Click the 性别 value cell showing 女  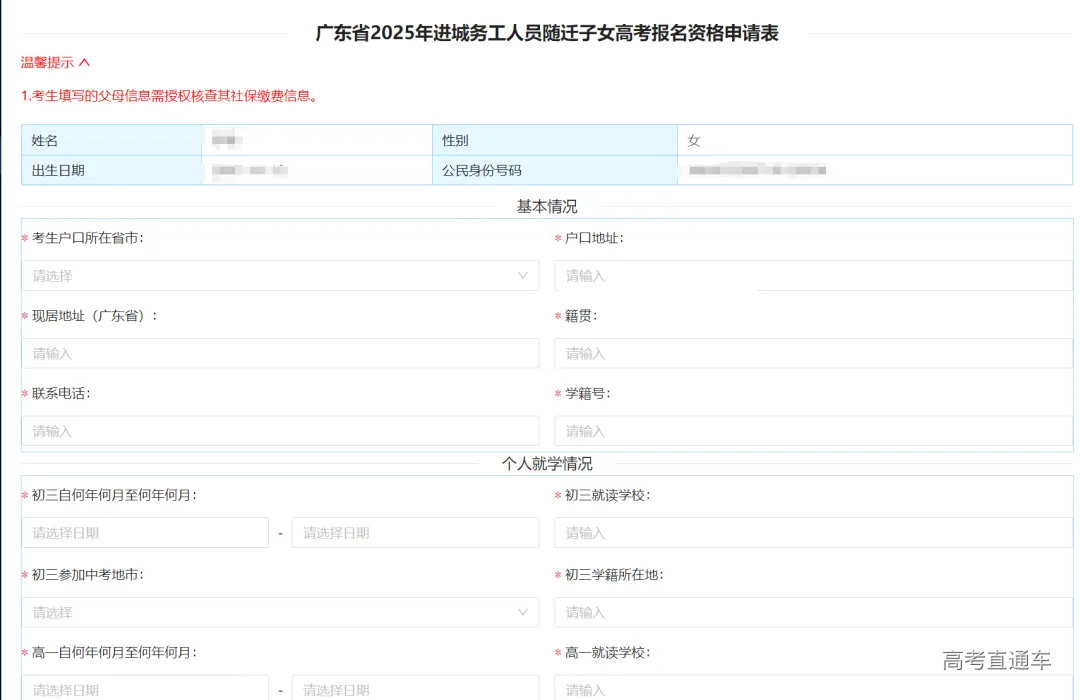(873, 141)
